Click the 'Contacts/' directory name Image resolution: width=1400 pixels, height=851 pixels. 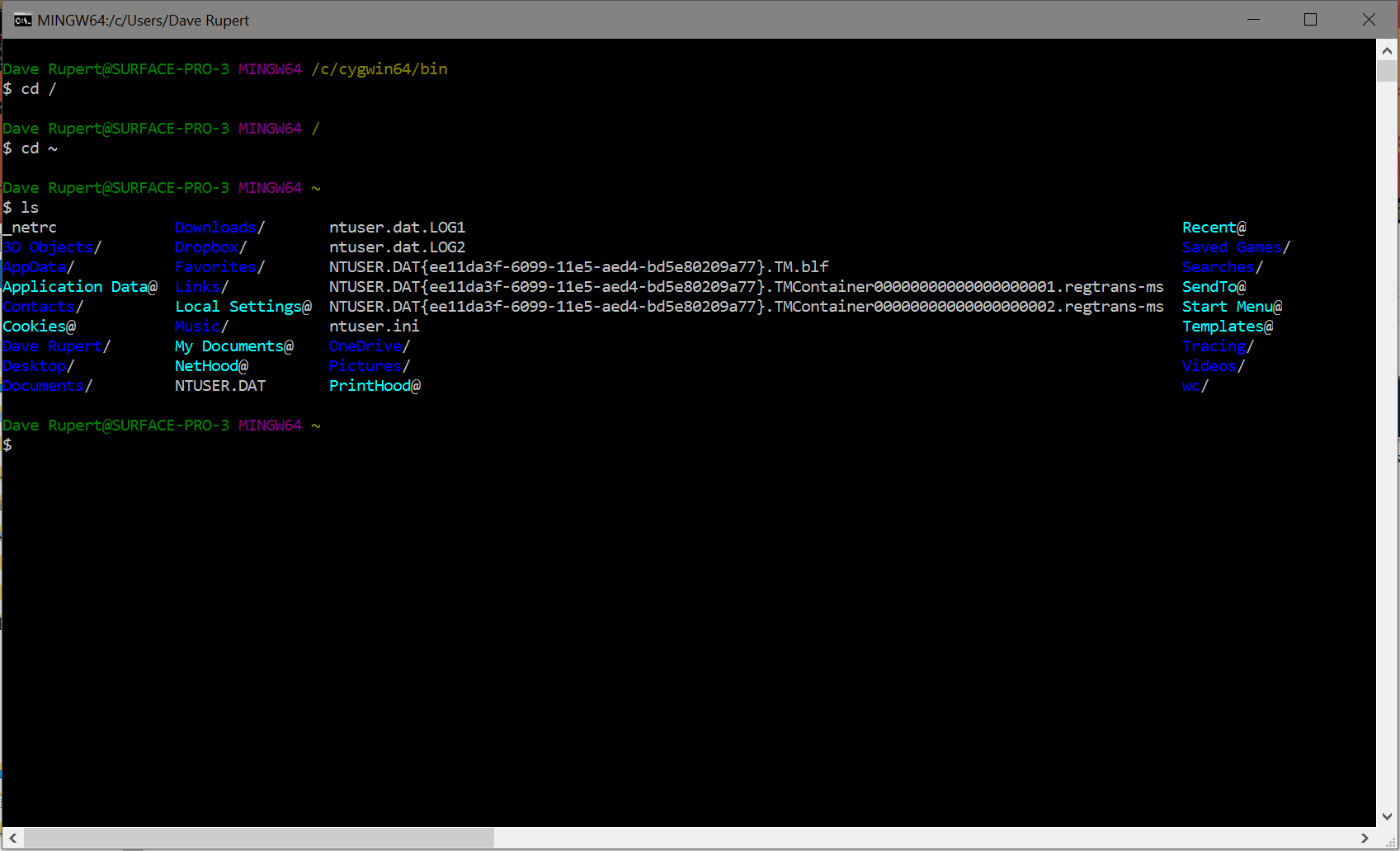point(43,307)
